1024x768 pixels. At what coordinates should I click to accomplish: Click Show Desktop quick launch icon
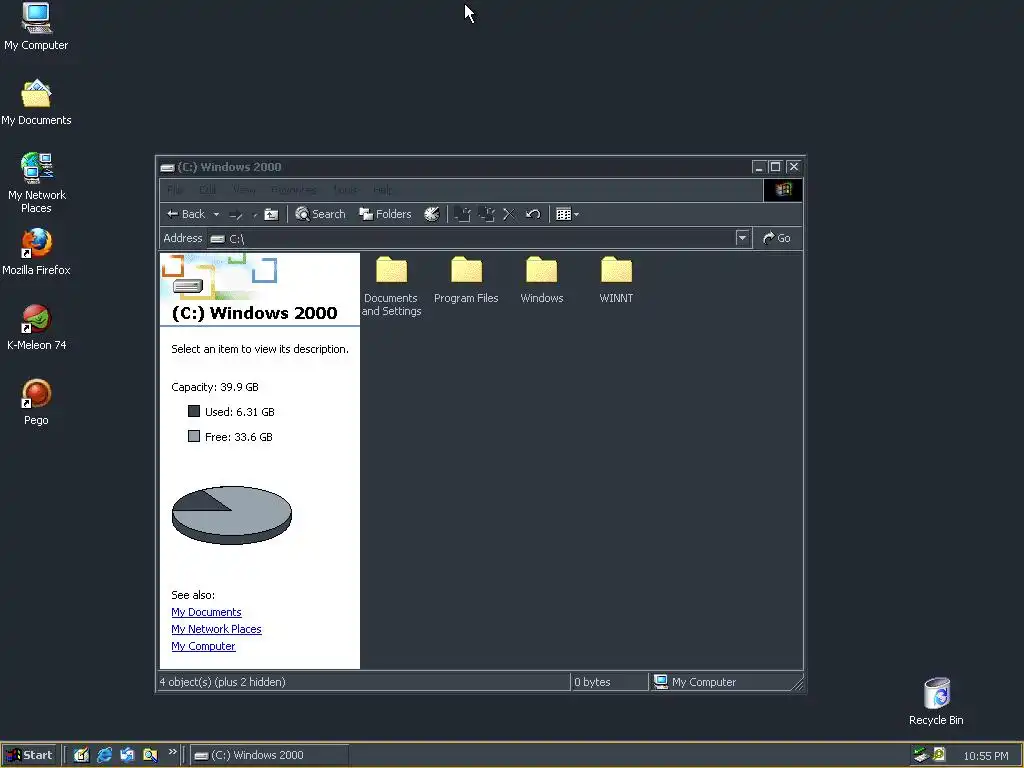coord(81,755)
